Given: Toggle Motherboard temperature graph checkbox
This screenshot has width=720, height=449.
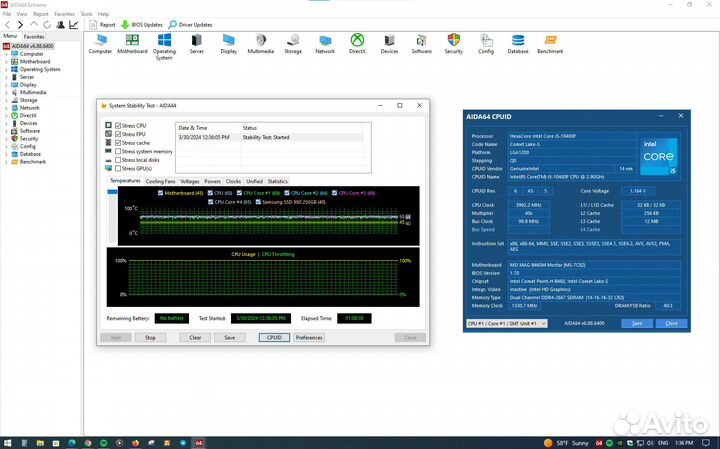Looking at the screenshot, I should (x=160, y=193).
